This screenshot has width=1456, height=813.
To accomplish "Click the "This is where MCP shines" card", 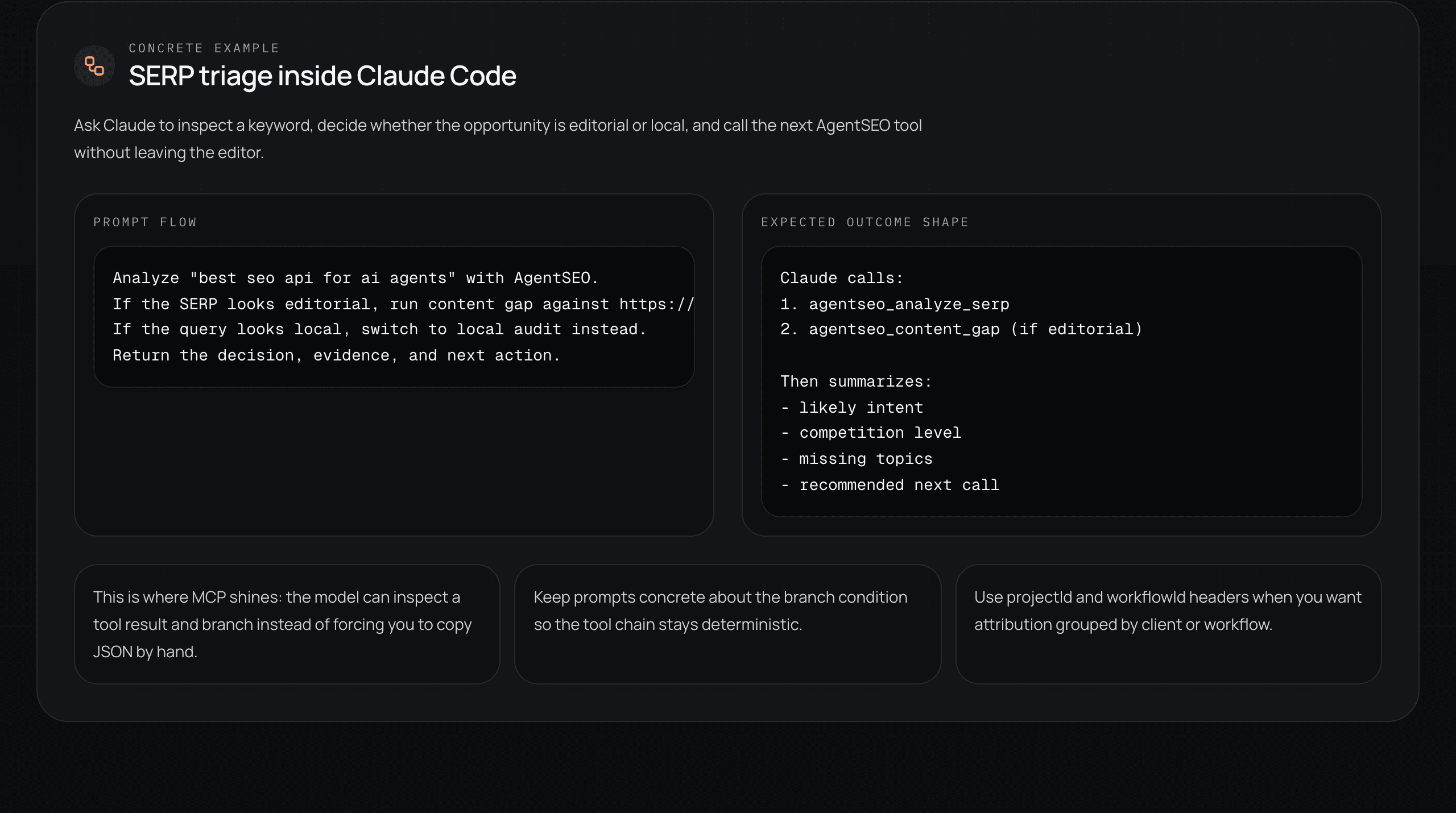I will [x=287, y=624].
